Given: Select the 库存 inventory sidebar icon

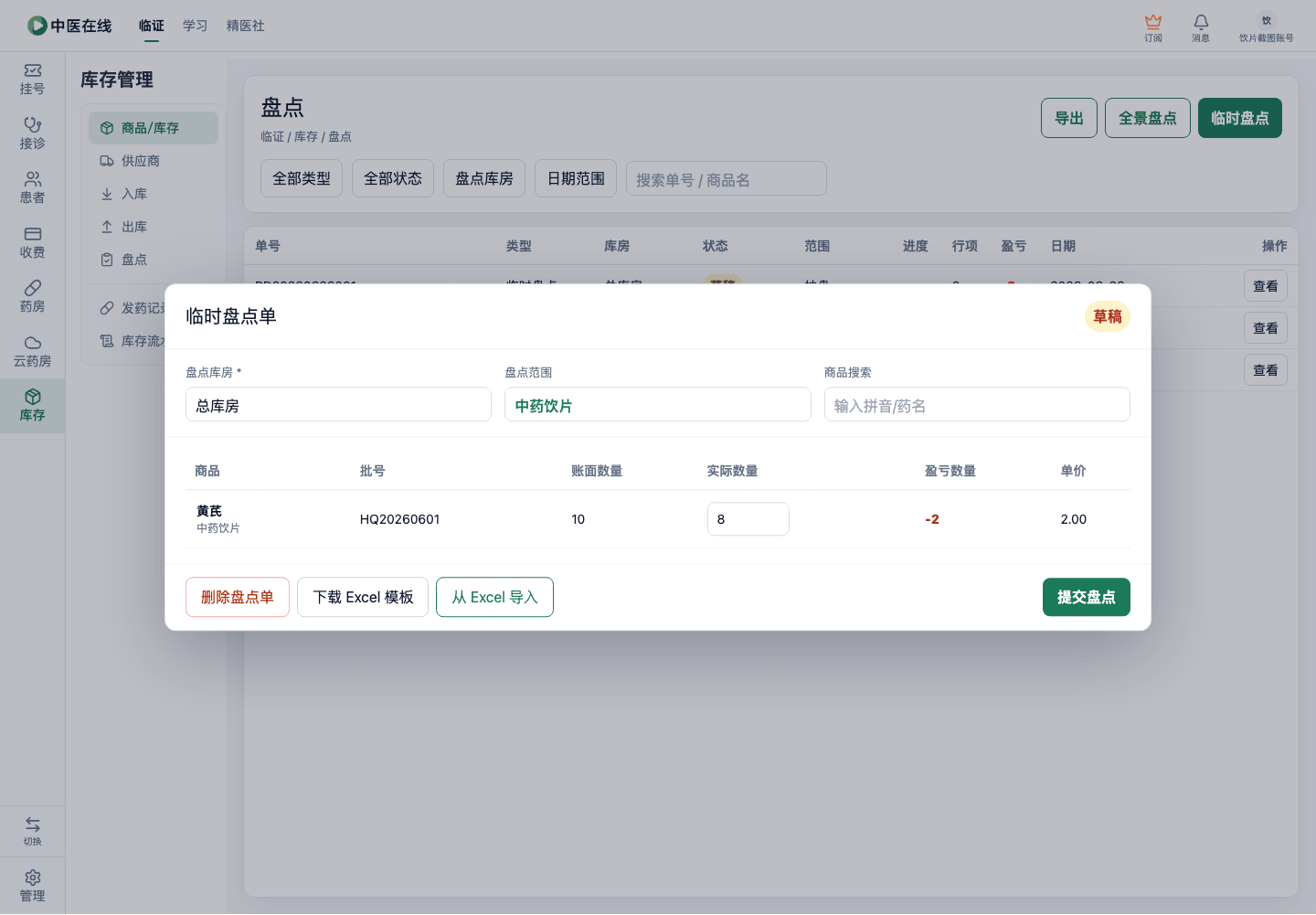Looking at the screenshot, I should click(x=32, y=406).
